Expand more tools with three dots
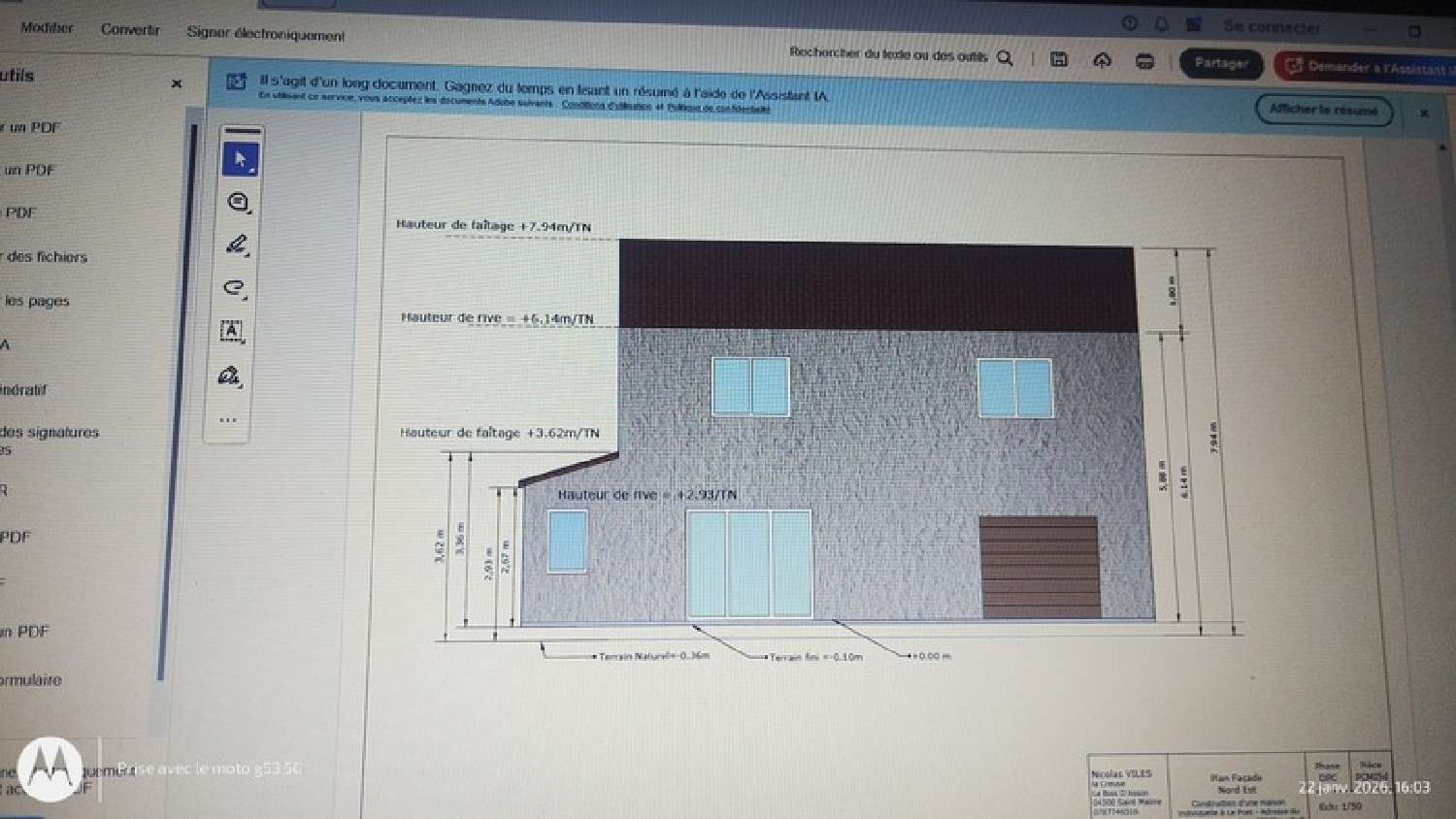The width and height of the screenshot is (1456, 819). 227,420
